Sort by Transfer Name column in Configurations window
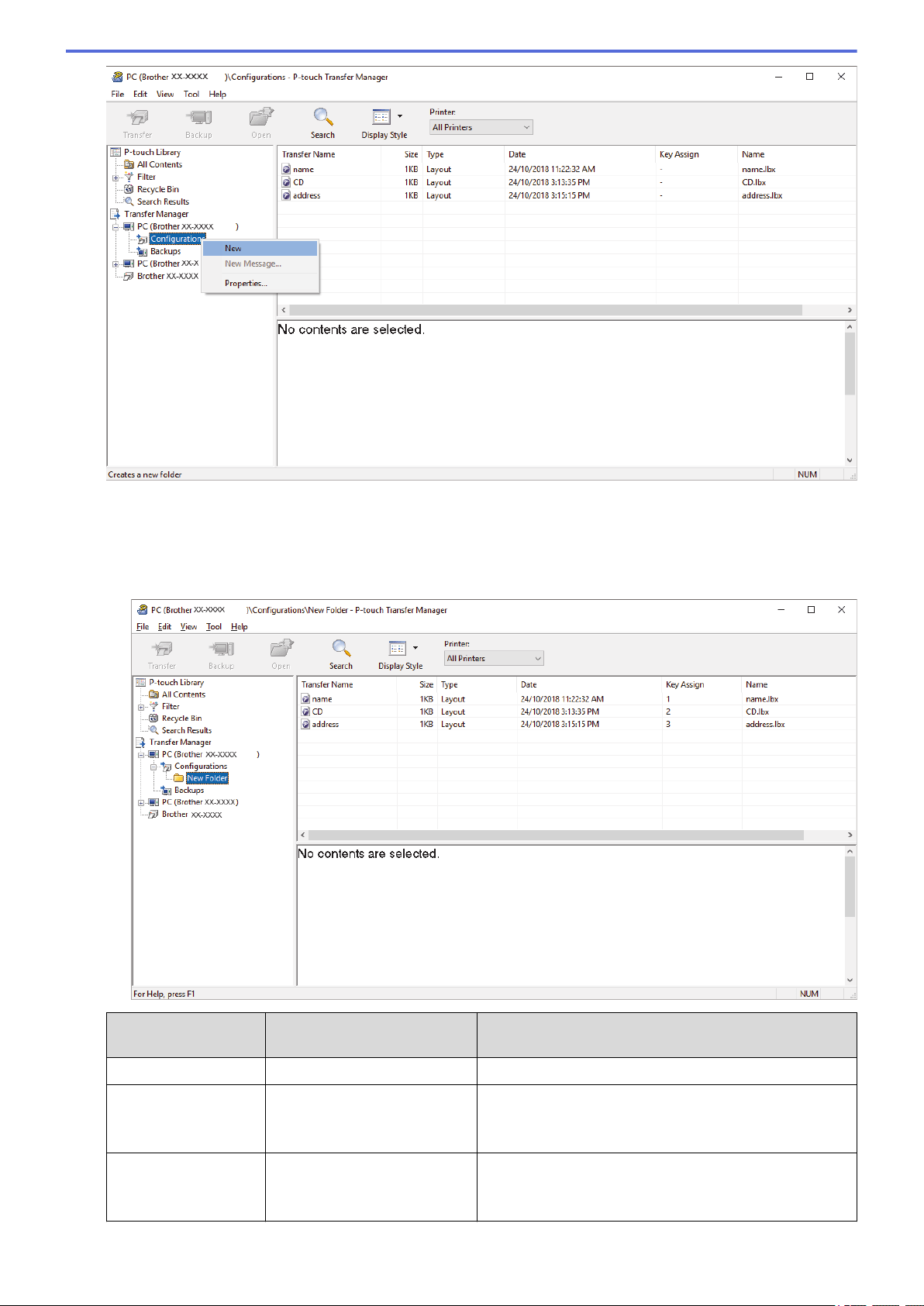The image size is (924, 1306). (329, 154)
